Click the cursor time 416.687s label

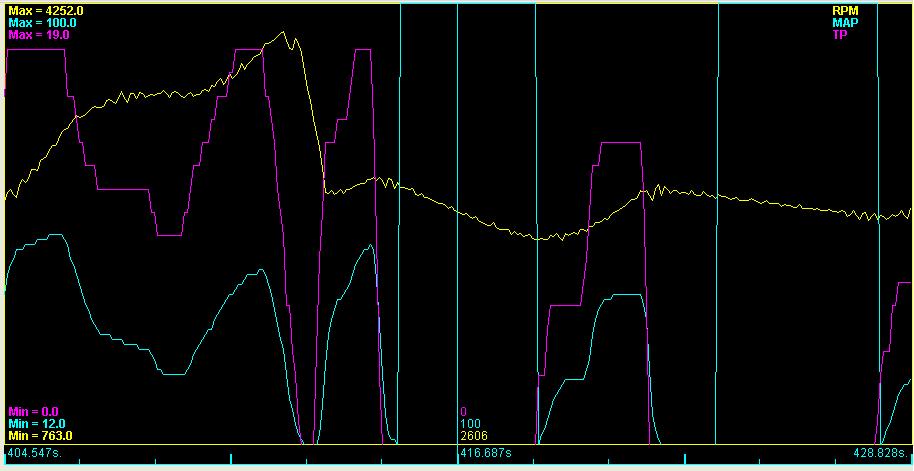point(486,452)
